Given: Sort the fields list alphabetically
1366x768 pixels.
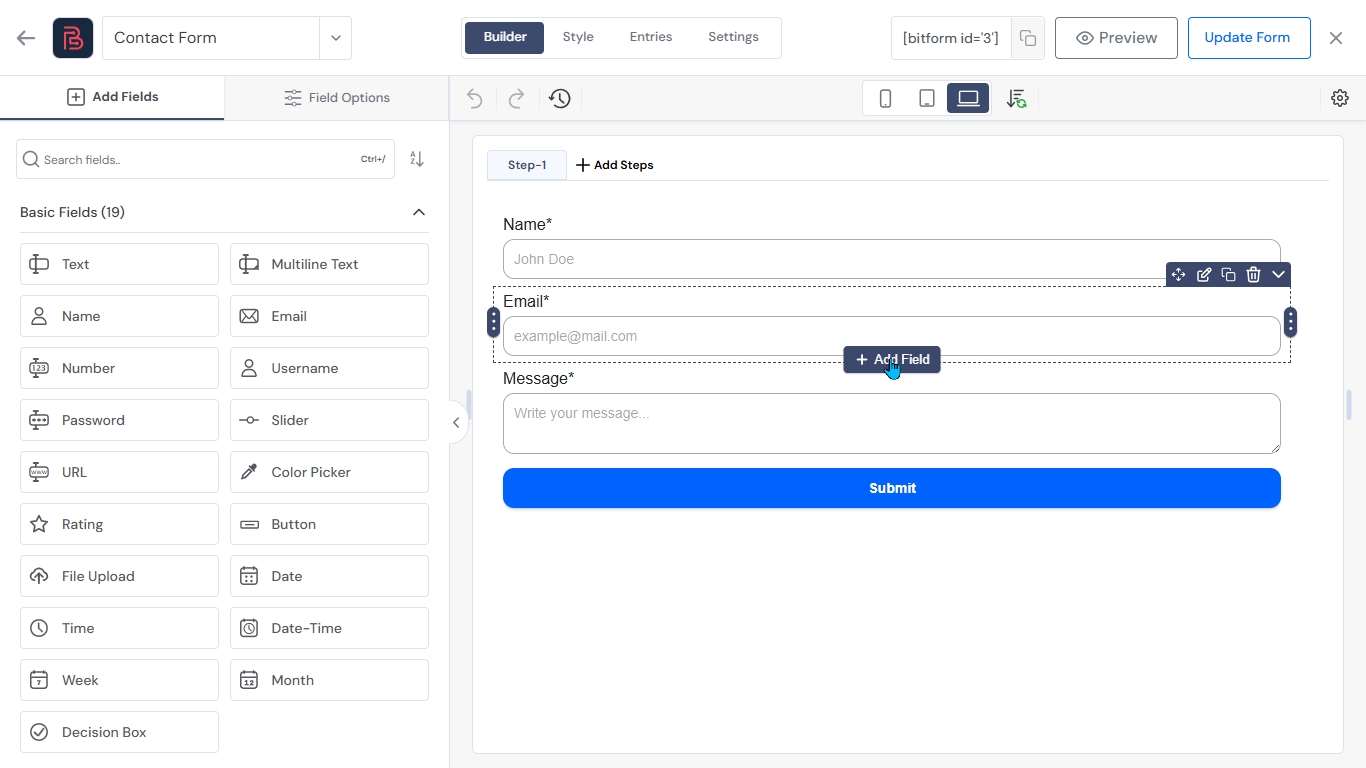Looking at the screenshot, I should (x=417, y=159).
